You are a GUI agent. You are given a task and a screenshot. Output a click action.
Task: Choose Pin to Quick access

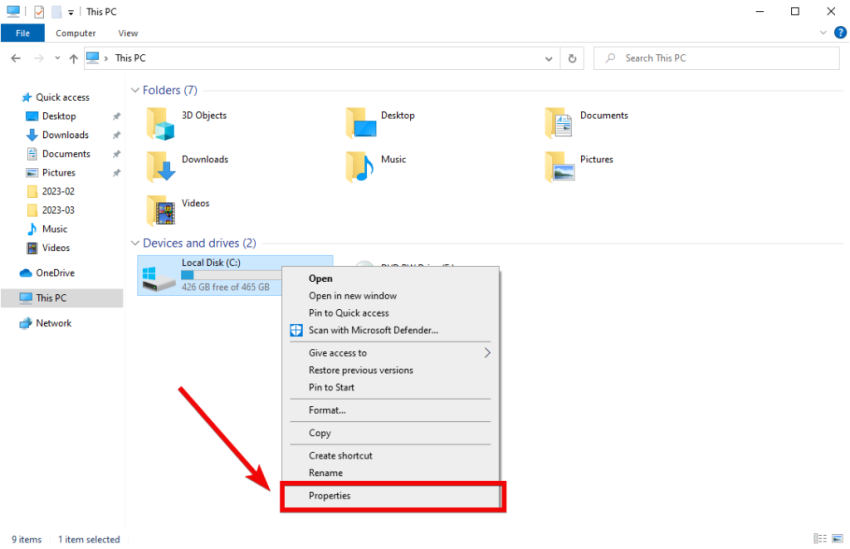point(390,313)
